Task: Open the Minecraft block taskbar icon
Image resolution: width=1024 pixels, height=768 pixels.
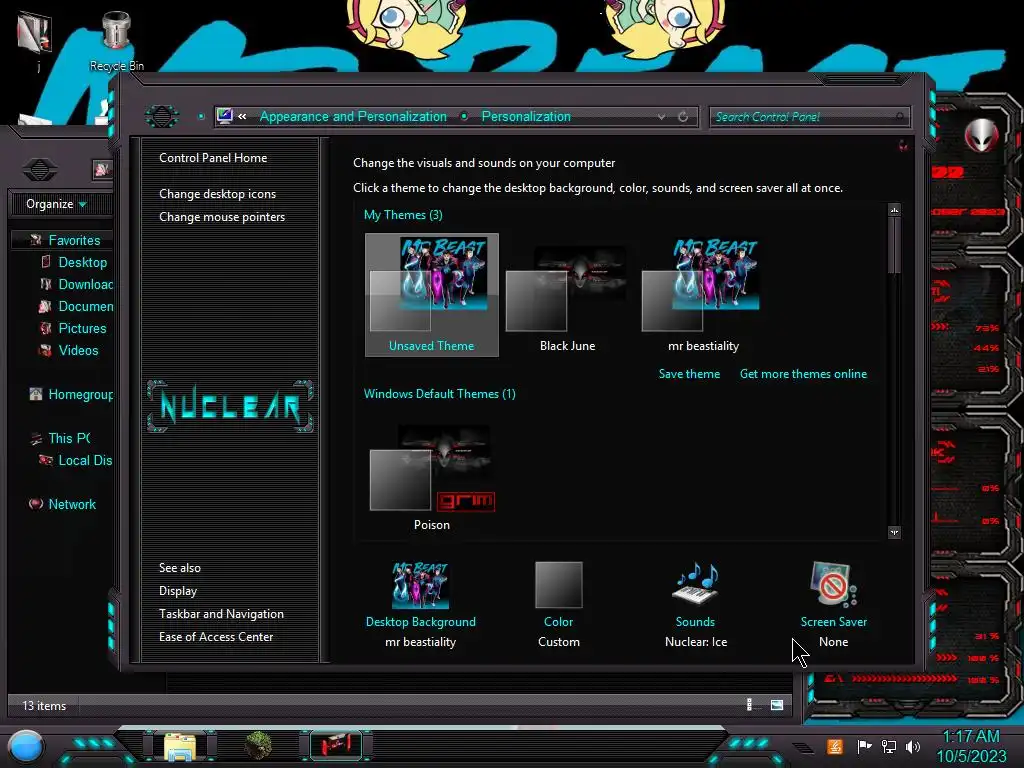Action: pos(259,746)
